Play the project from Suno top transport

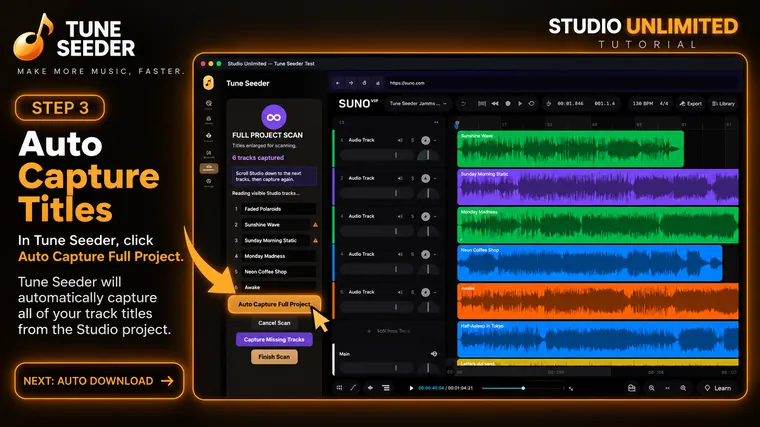(x=520, y=104)
